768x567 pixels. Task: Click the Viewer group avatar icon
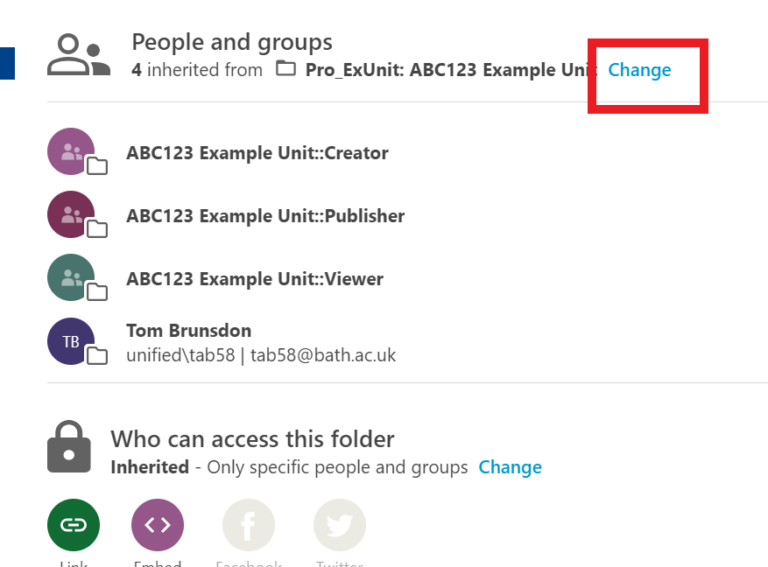[x=71, y=279]
